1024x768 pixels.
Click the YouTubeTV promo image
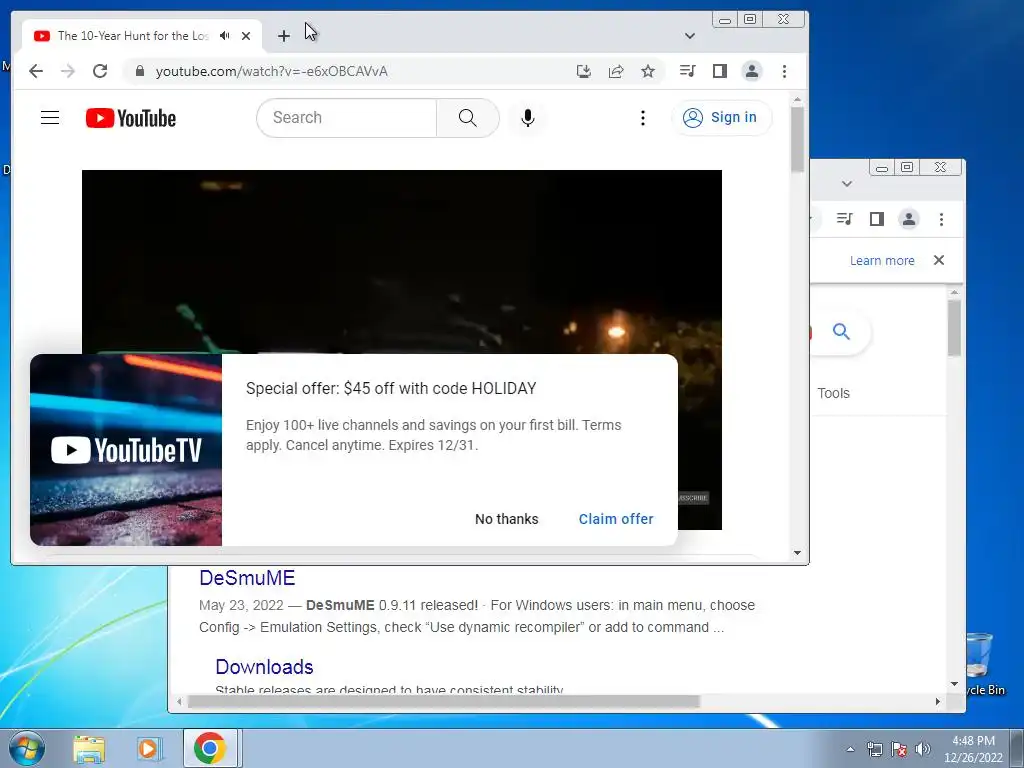(x=126, y=450)
